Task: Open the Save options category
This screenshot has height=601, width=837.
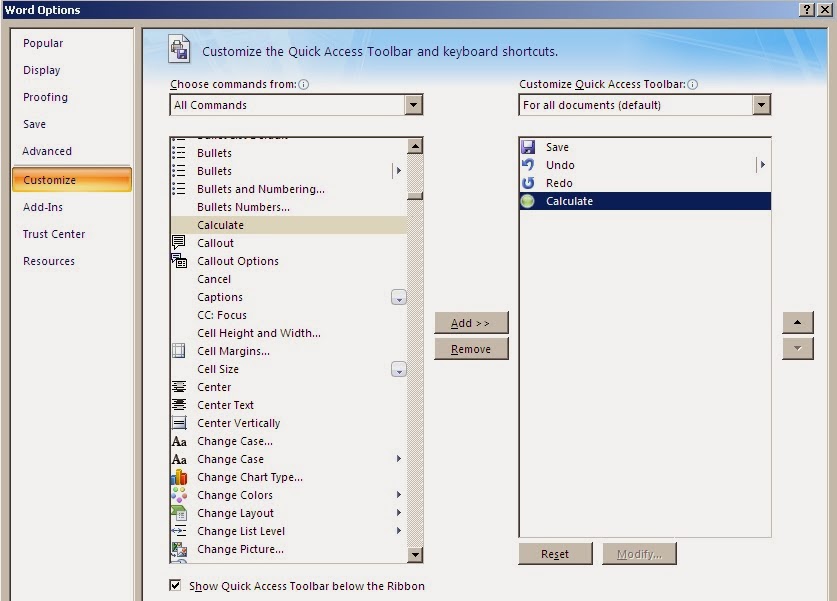Action: [x=34, y=124]
